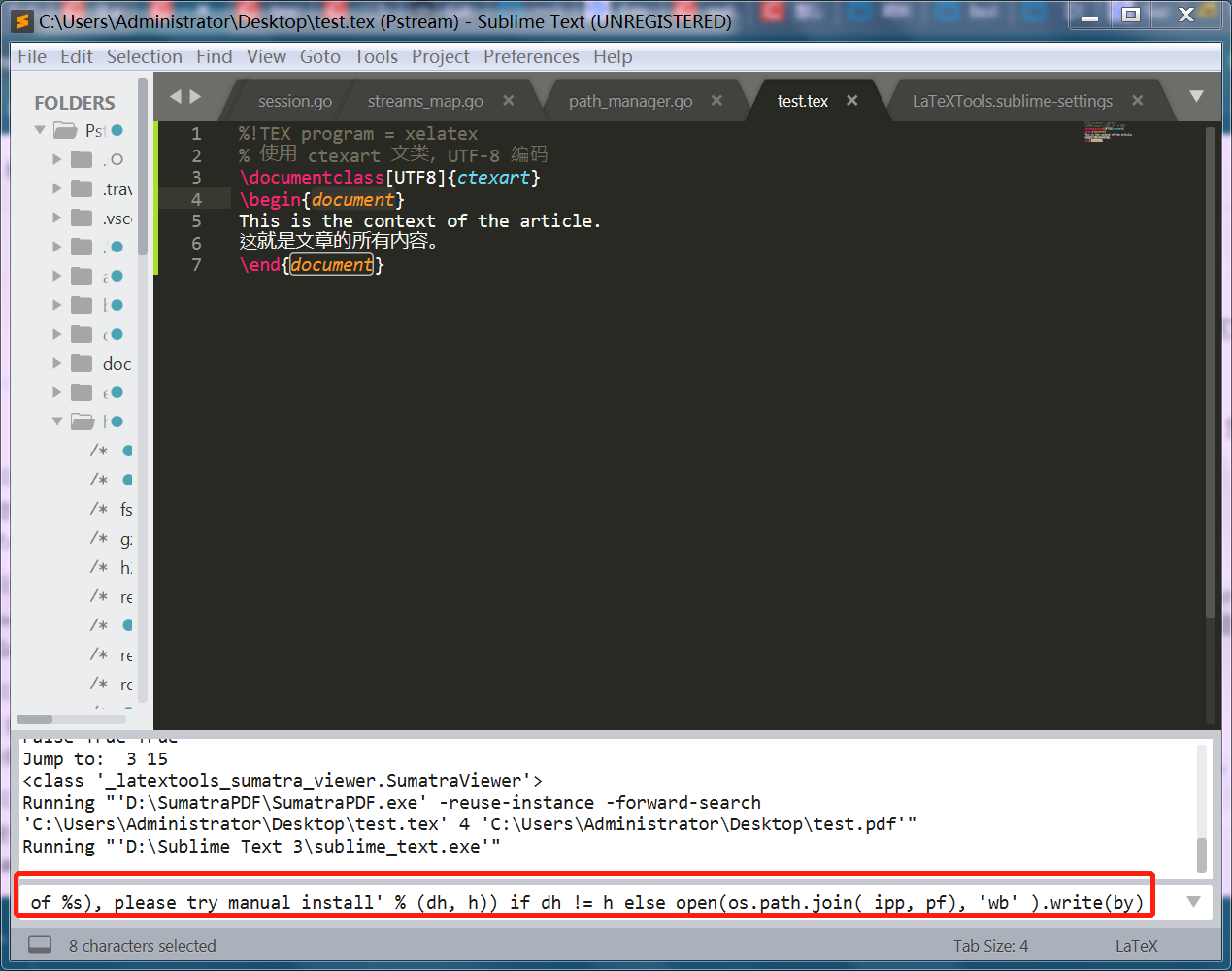Switch to the LaTeXTools.sublime-settings tab
This screenshot has height=971, width=1232.
1013,100
